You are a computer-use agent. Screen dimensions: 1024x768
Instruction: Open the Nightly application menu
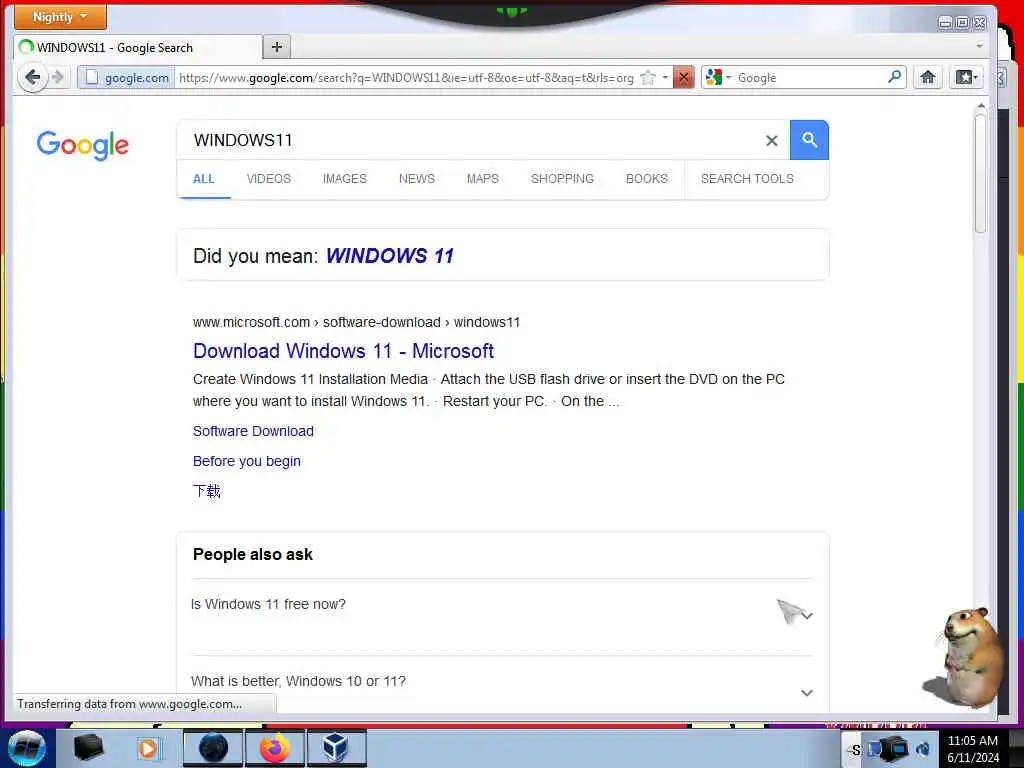pyautogui.click(x=60, y=17)
